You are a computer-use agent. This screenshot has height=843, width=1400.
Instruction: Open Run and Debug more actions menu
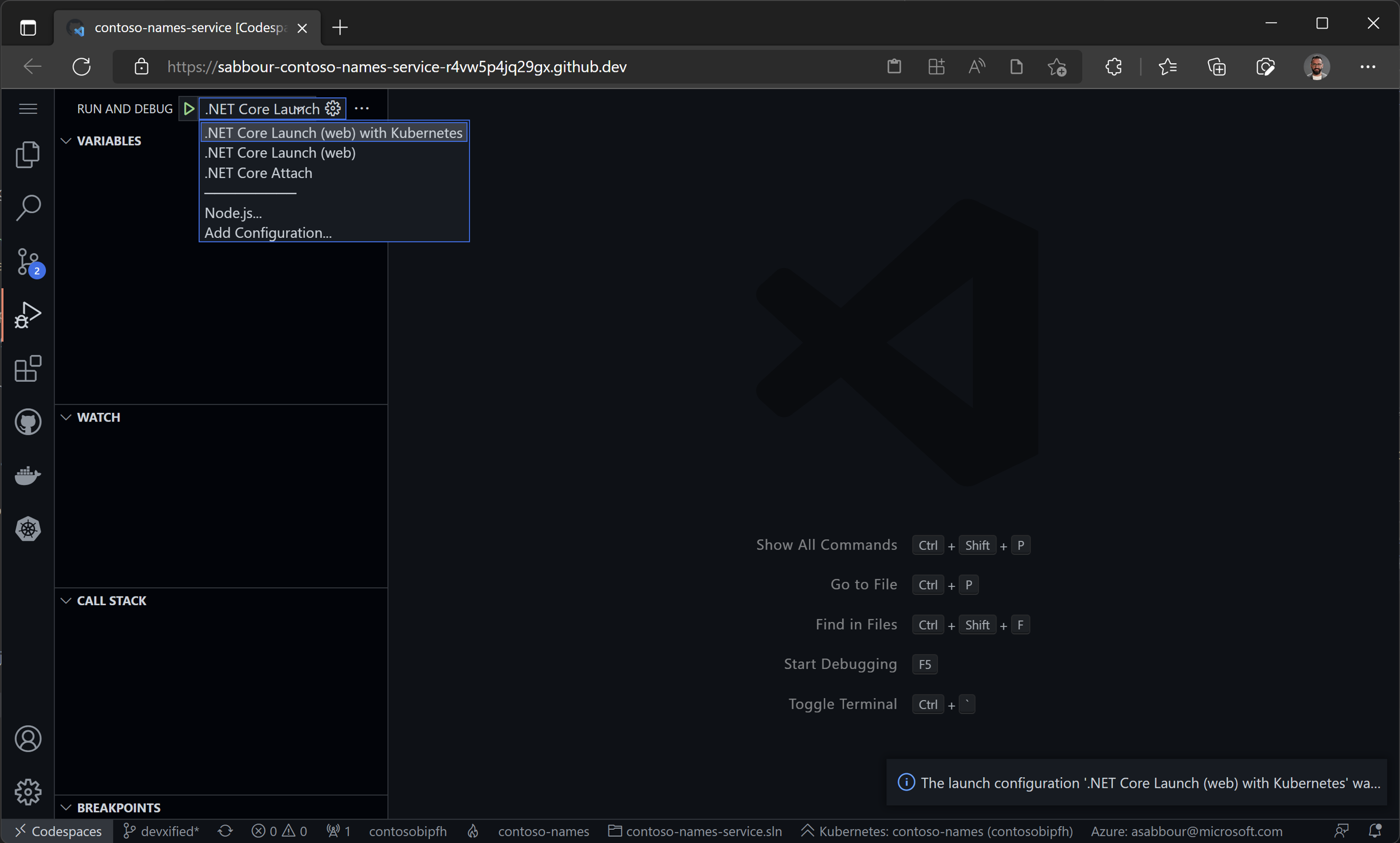click(x=362, y=109)
